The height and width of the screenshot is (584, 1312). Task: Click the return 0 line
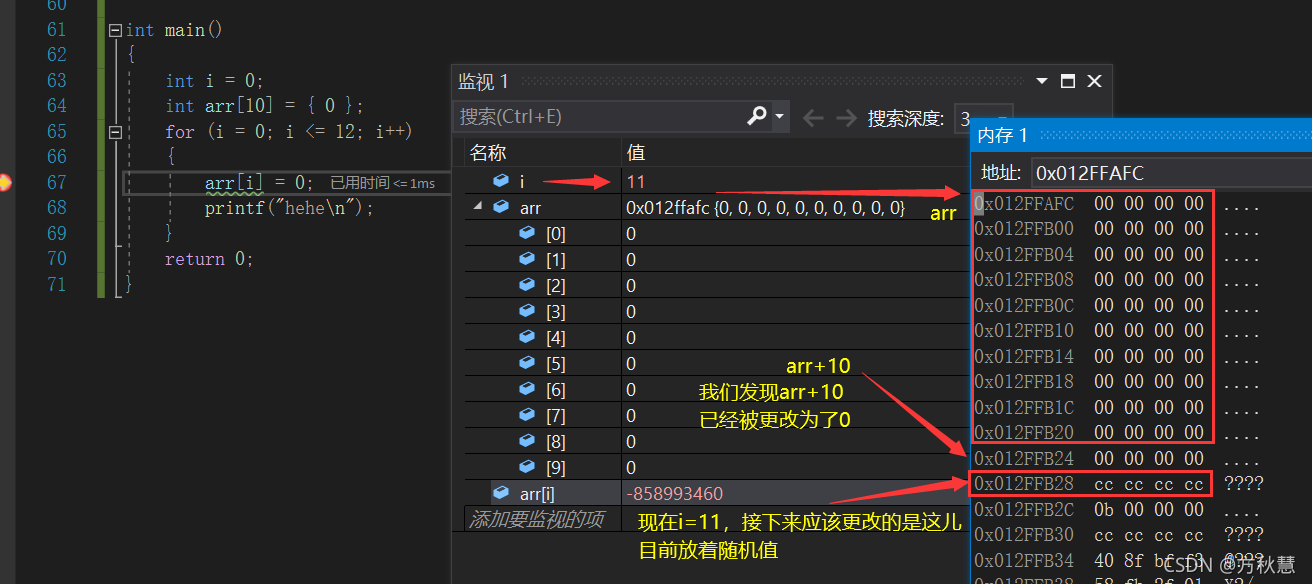pyautogui.click(x=210, y=259)
